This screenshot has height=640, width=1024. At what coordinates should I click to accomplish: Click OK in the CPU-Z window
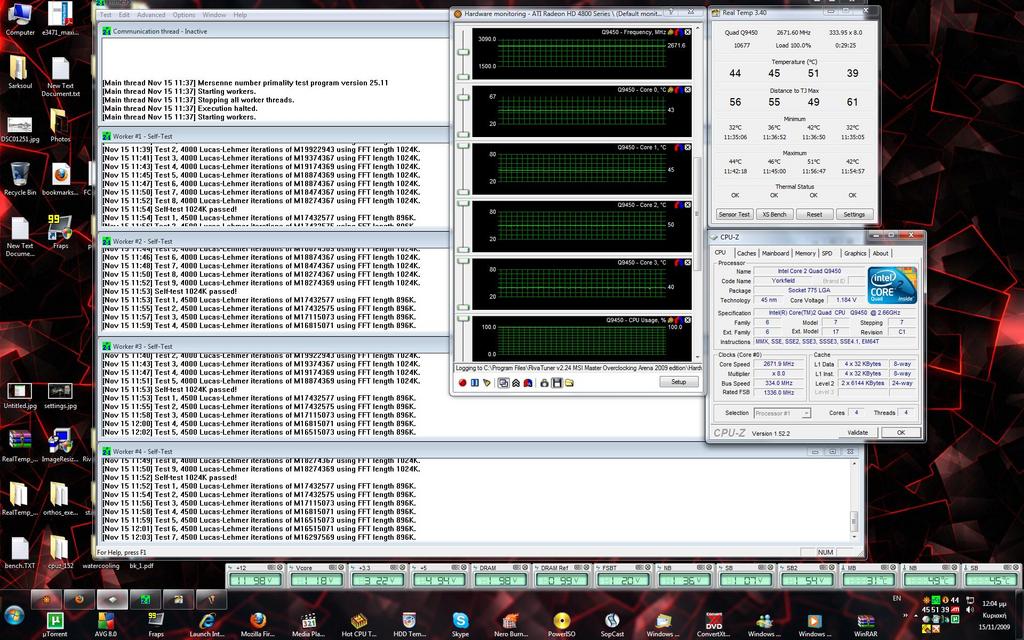coord(901,432)
